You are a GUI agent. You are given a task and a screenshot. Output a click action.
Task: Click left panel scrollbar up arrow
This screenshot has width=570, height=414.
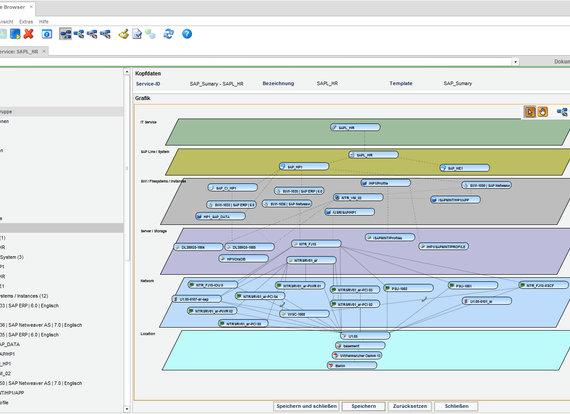127,72
